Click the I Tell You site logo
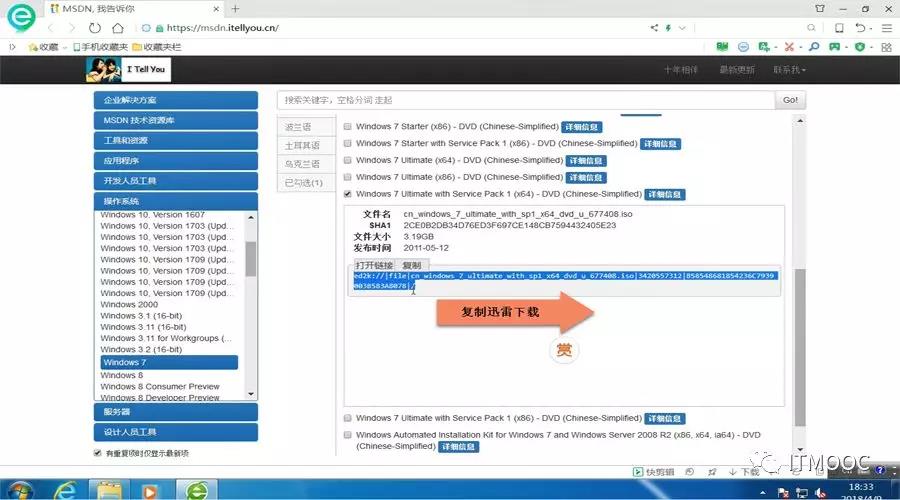 [x=128, y=69]
